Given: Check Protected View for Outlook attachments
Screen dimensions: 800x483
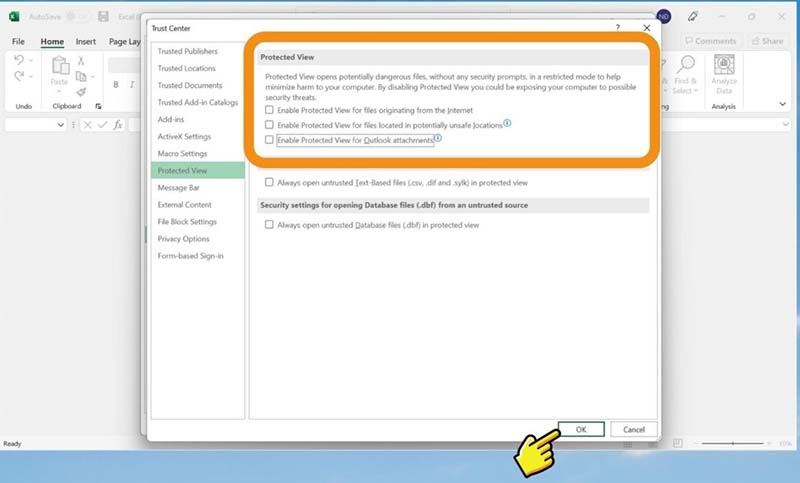Looking at the screenshot, I should coord(269,139).
